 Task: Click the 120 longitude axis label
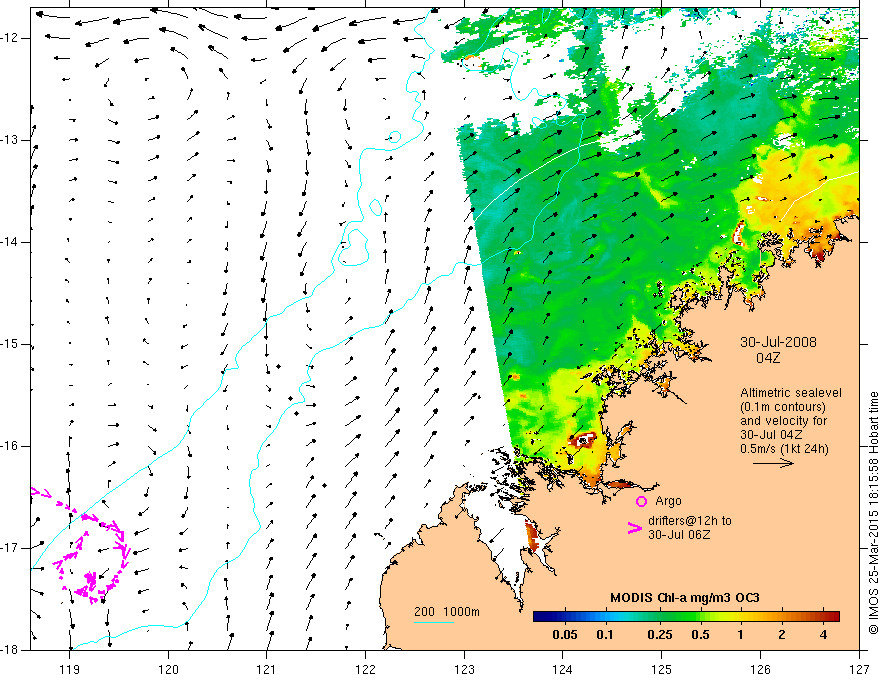pyautogui.click(x=168, y=669)
